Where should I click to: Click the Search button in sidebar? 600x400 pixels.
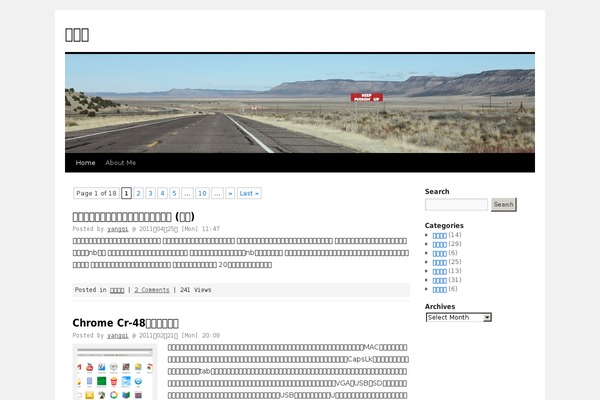pyautogui.click(x=504, y=204)
